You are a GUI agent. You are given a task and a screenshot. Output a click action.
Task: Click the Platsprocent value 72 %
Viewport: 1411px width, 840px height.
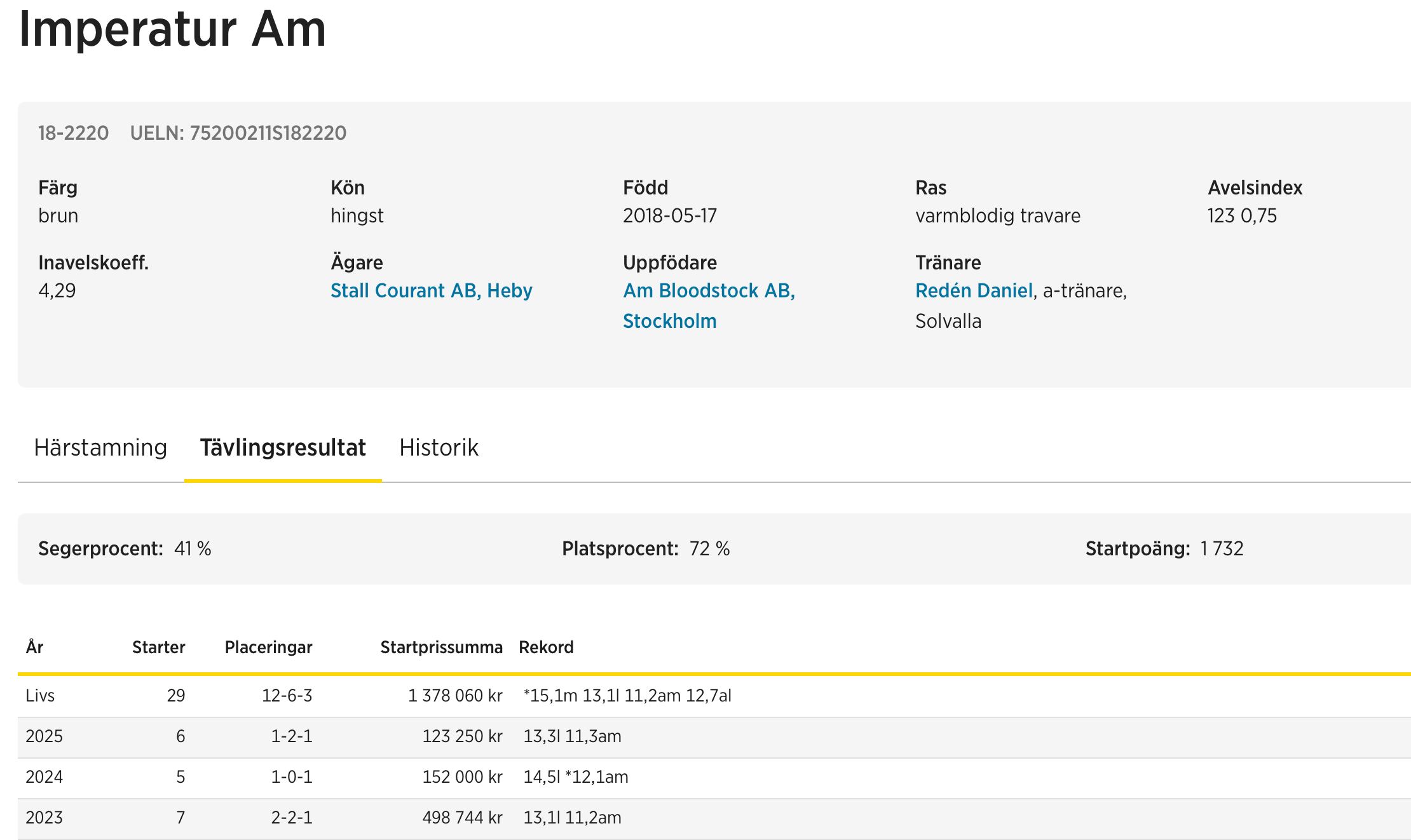(710, 548)
